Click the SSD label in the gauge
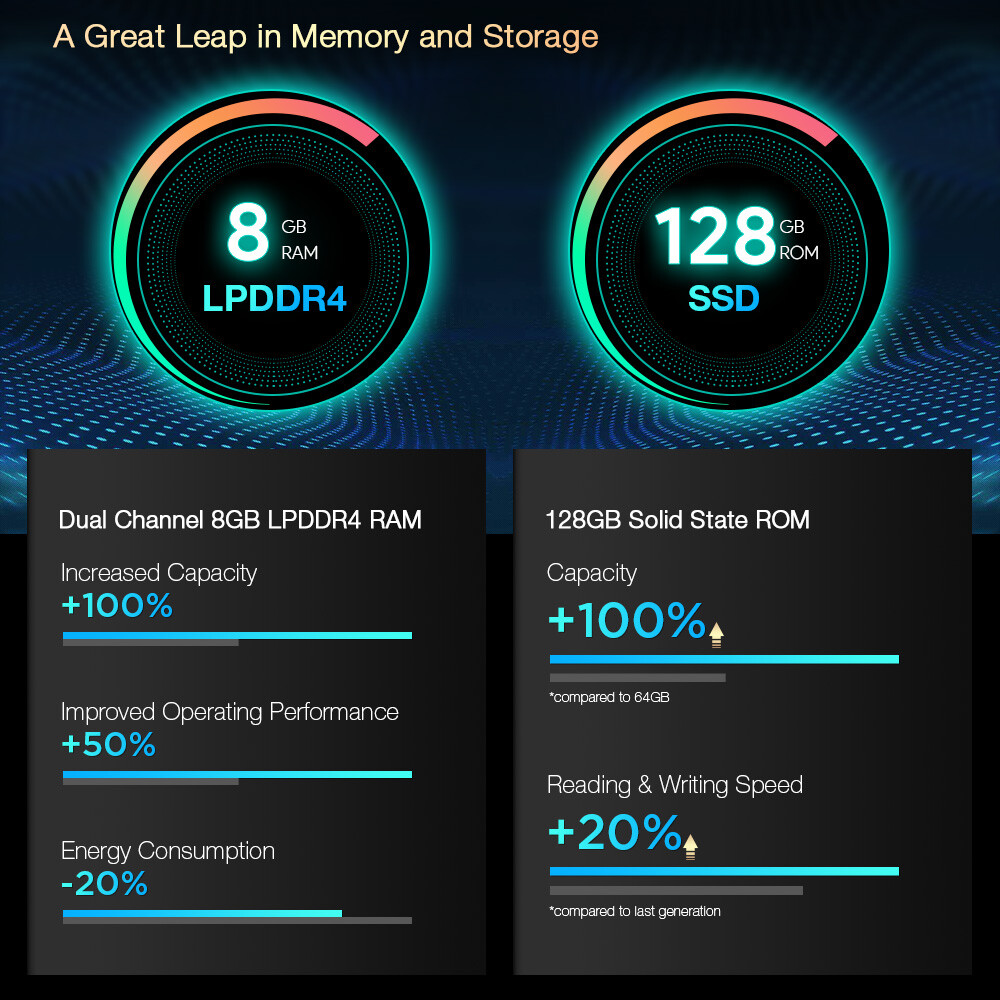The height and width of the screenshot is (1000, 1000). tap(724, 298)
